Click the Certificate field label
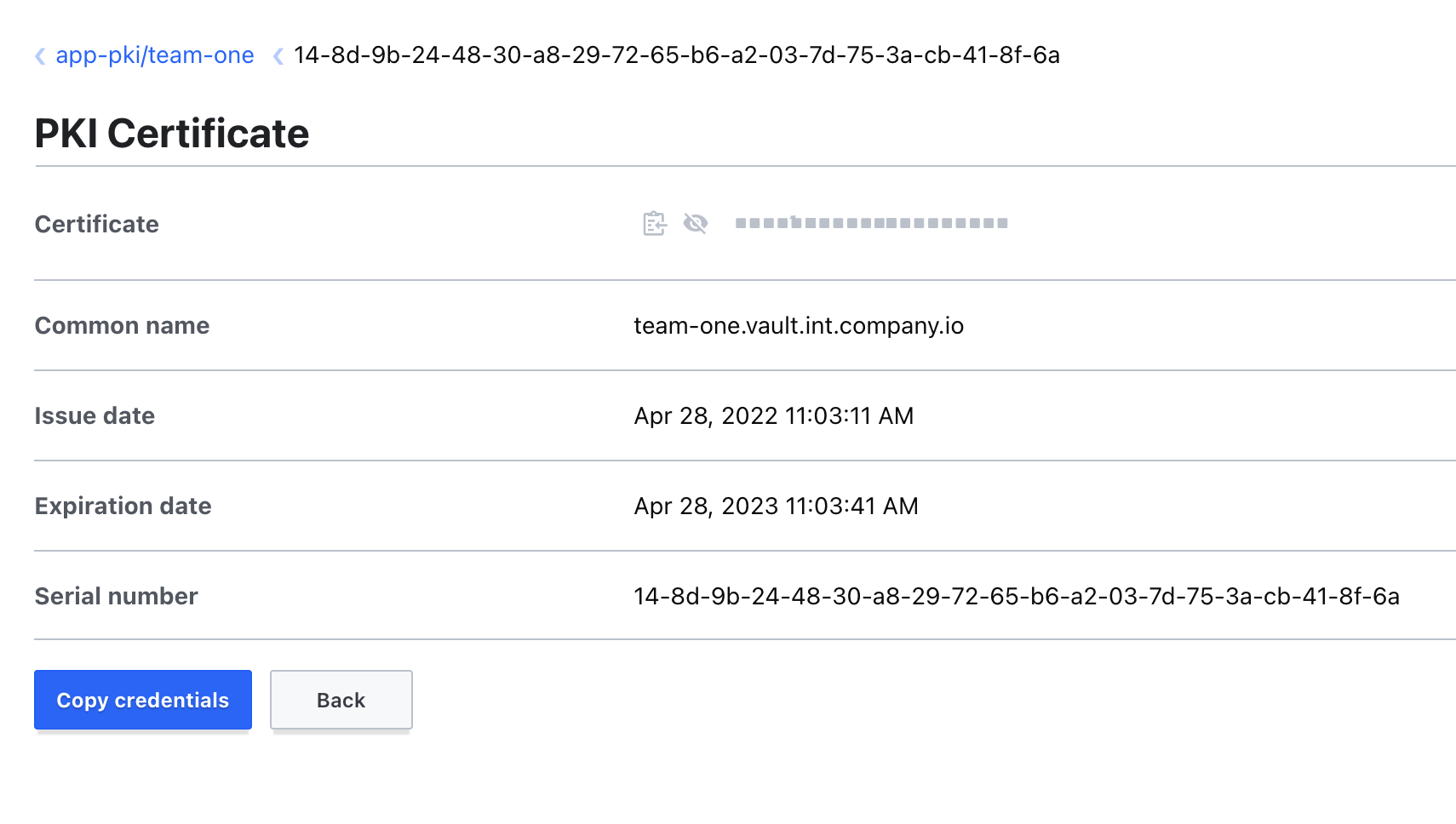Viewport: 1456px width, 824px height. tap(97, 224)
